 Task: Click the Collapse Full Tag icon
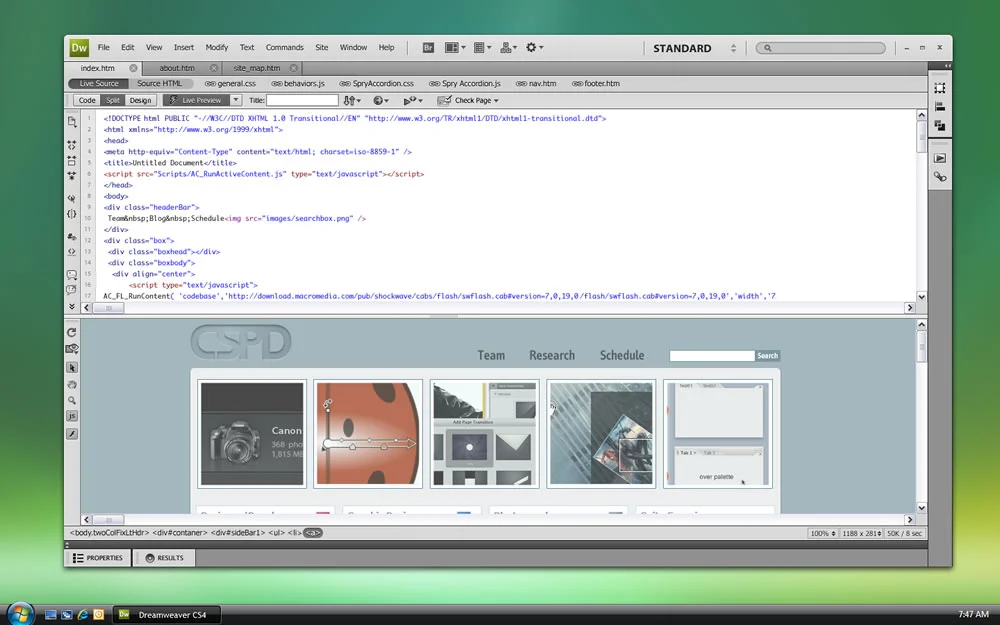pyautogui.click(x=71, y=145)
